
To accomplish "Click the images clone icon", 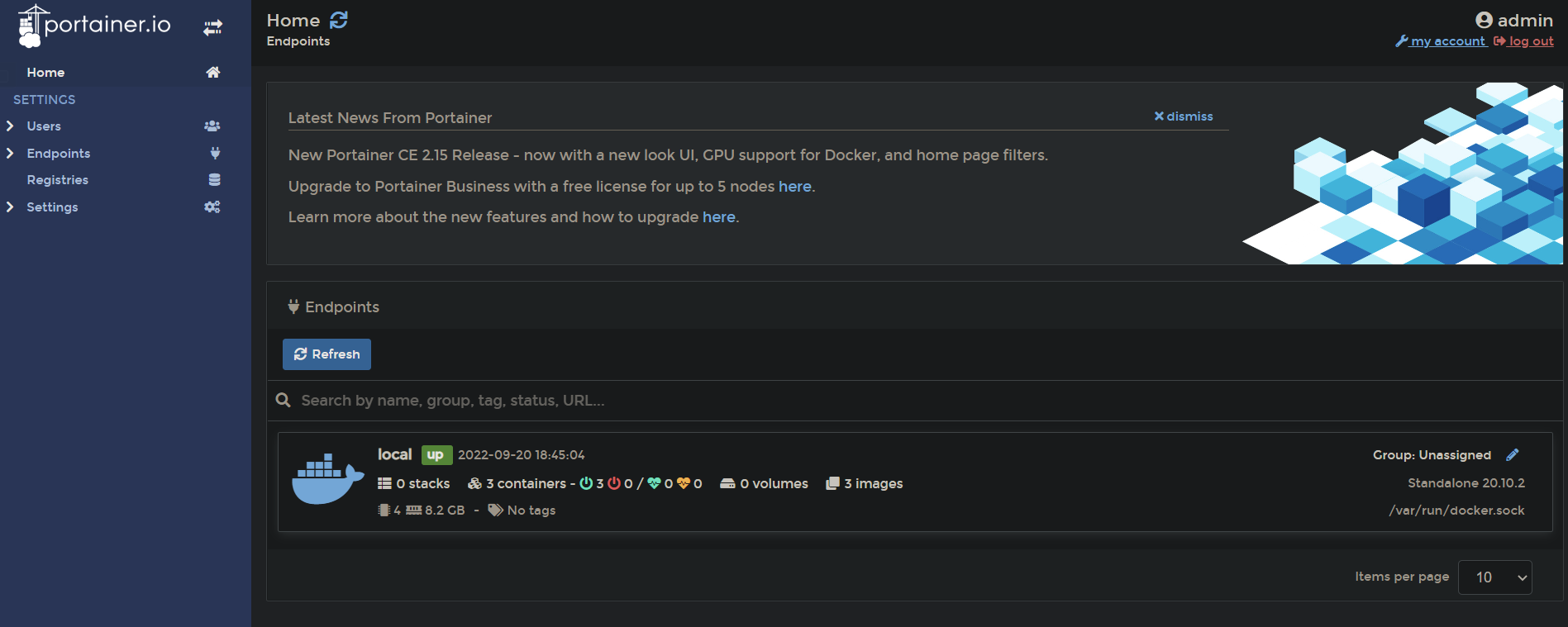I will pyautogui.click(x=832, y=483).
